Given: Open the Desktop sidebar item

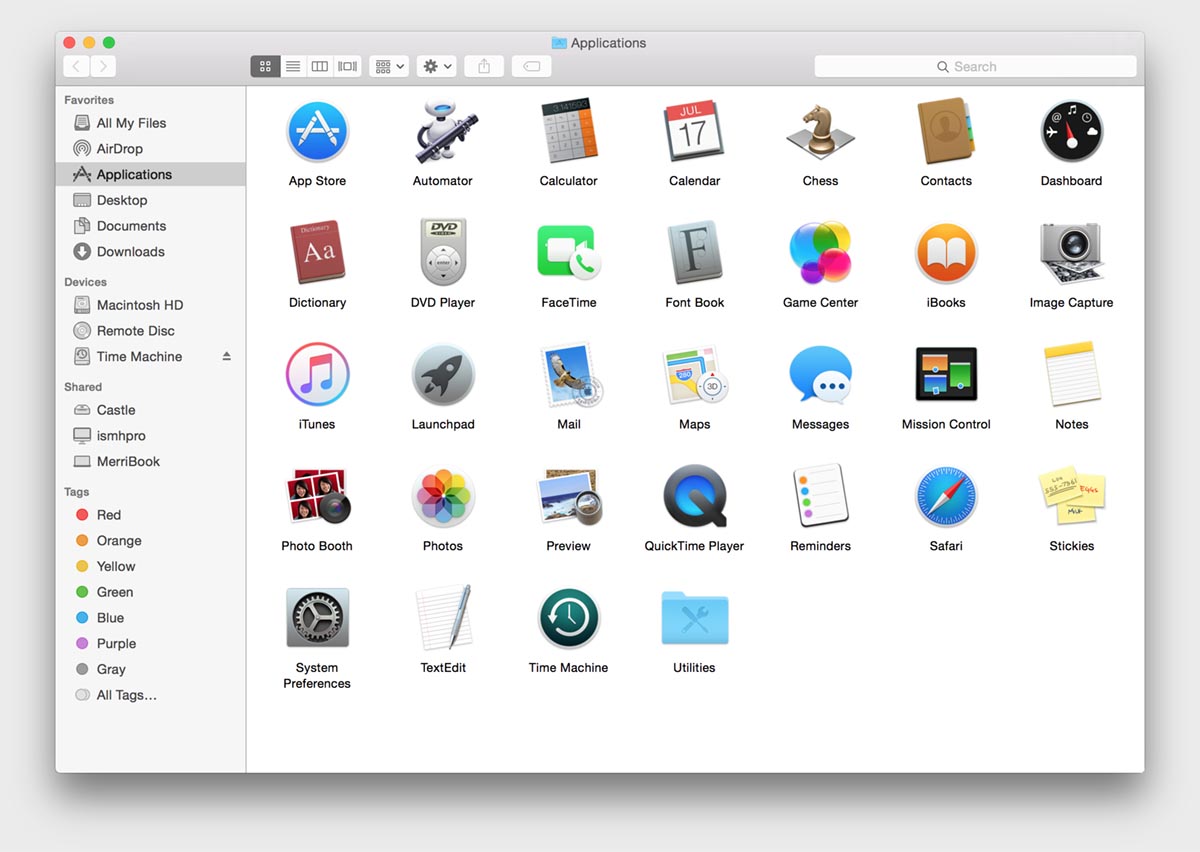Looking at the screenshot, I should click(x=150, y=200).
